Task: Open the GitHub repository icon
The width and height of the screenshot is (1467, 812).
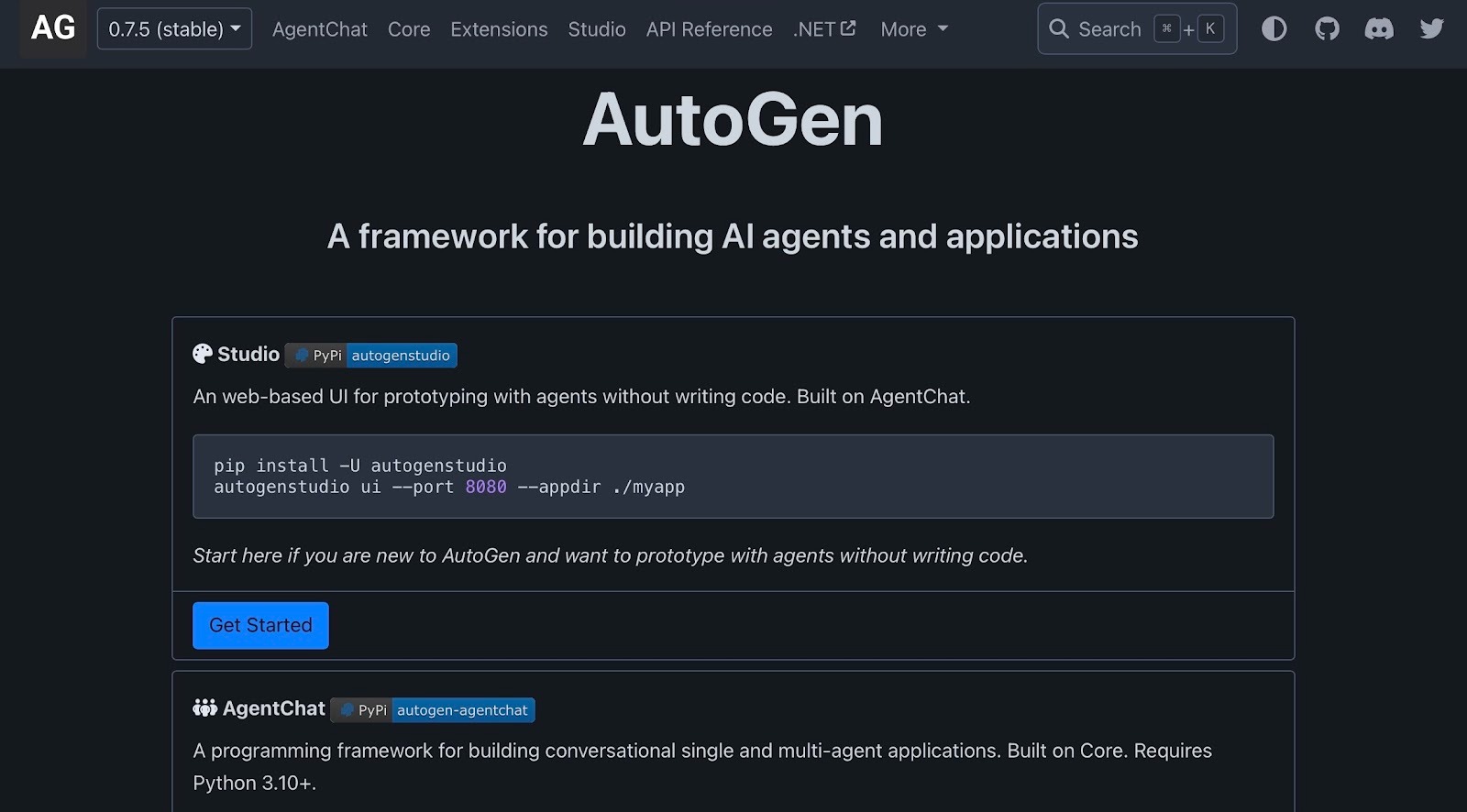Action: pyautogui.click(x=1327, y=28)
